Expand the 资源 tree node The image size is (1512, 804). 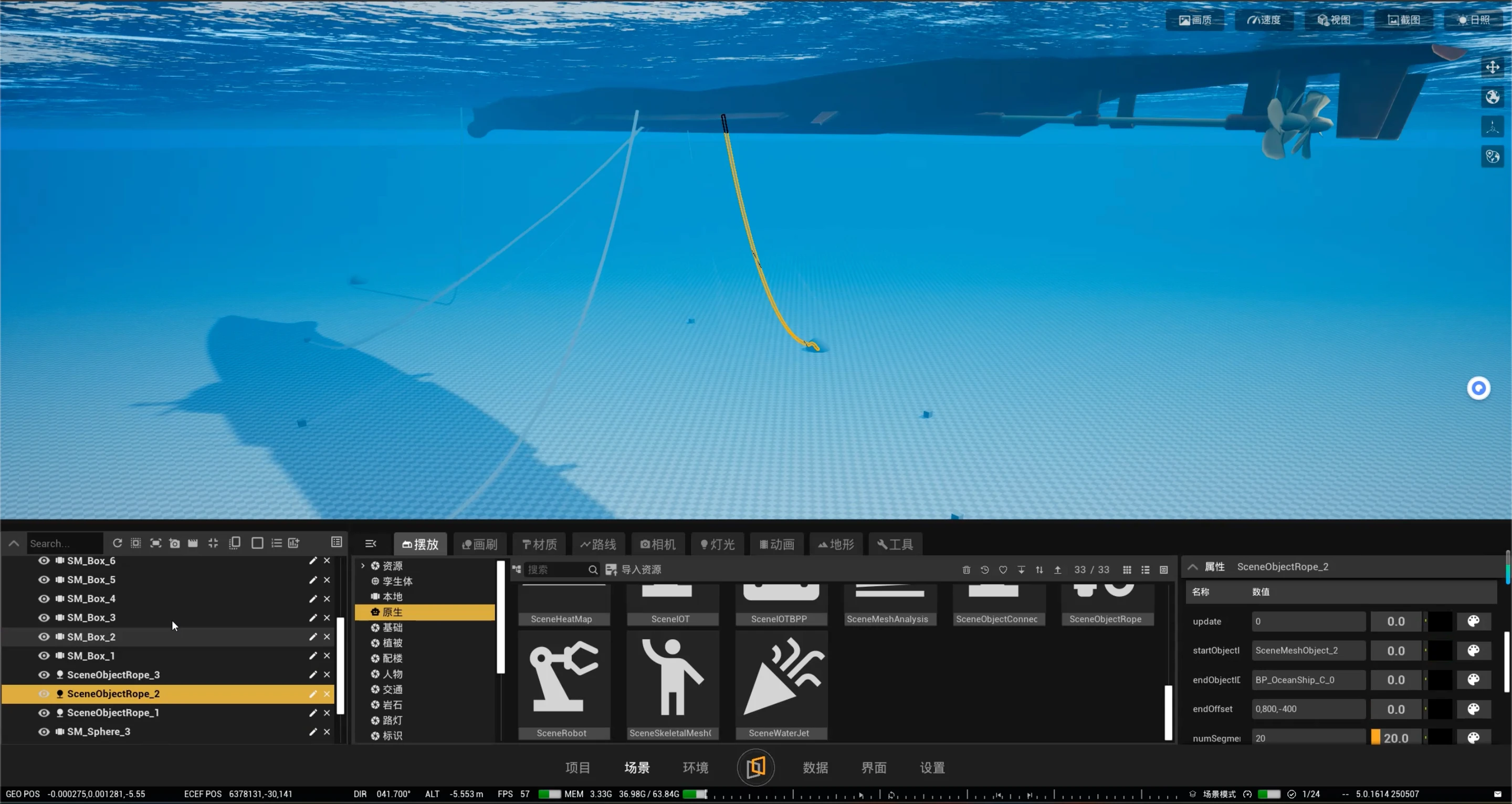[363, 565]
